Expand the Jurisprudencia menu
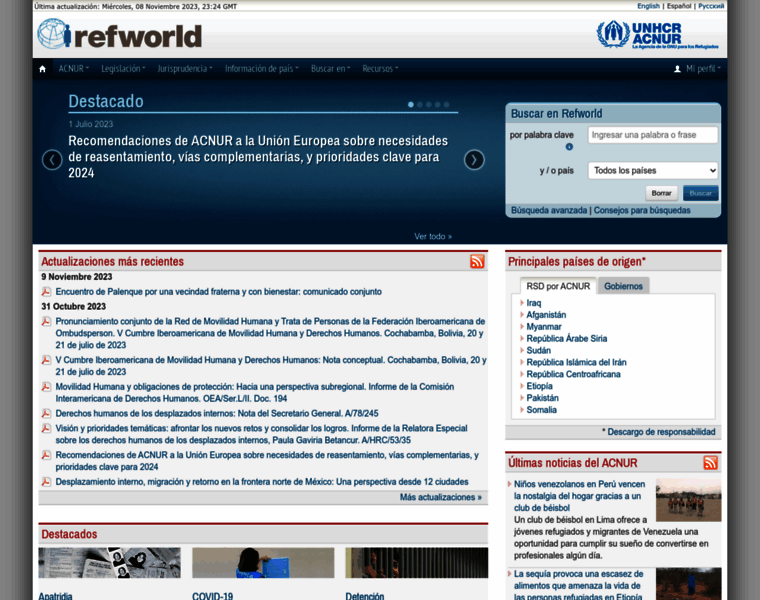Image resolution: width=760 pixels, height=600 pixels. (x=185, y=69)
